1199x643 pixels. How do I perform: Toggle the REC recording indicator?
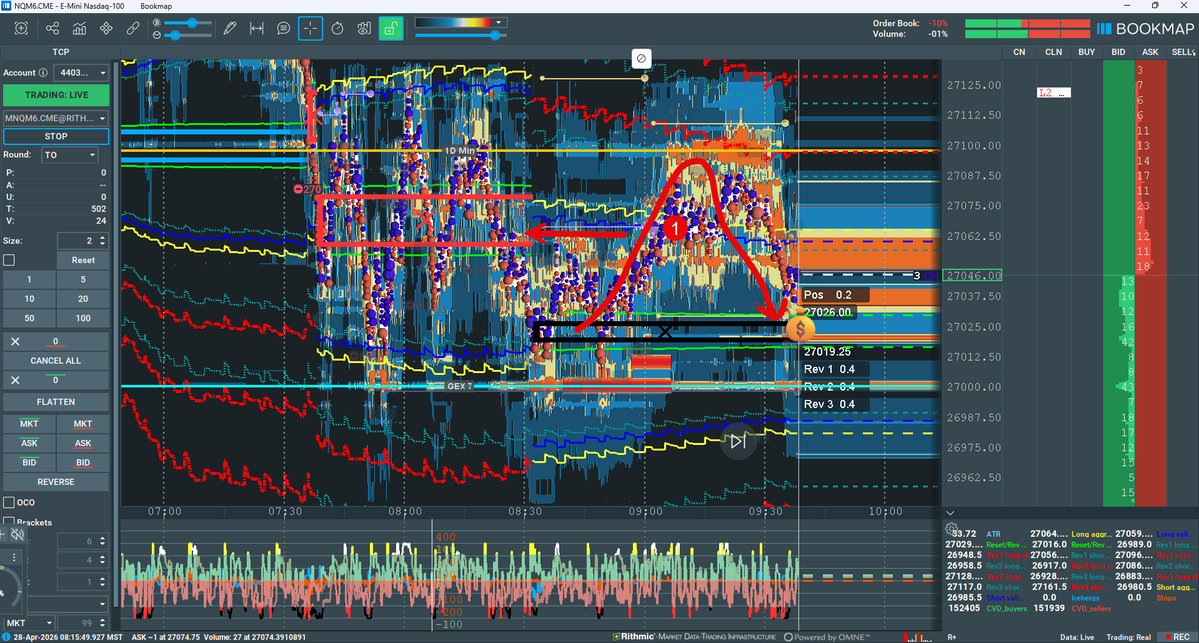pyautogui.click(x=1176, y=637)
